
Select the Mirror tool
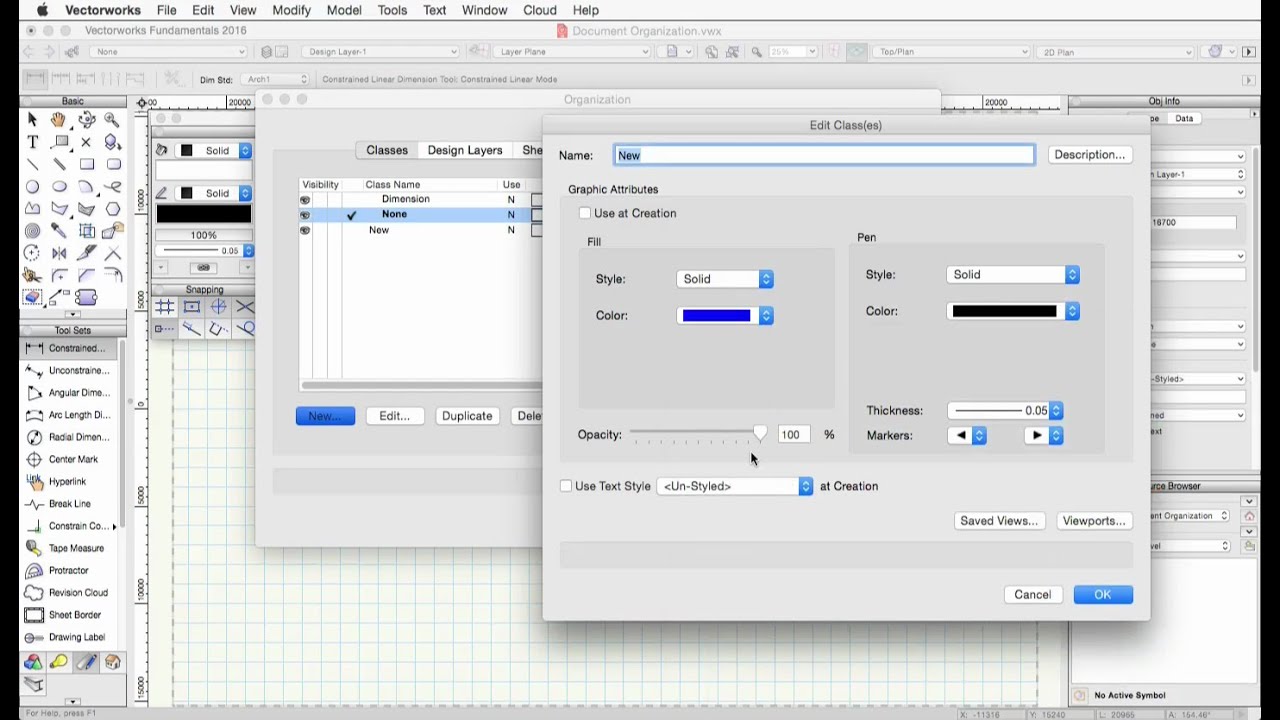(x=59, y=252)
